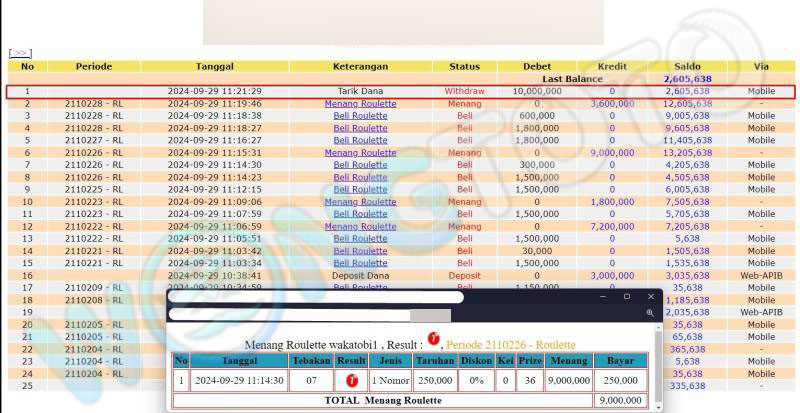Click the Saldo column header
This screenshot has width=800, height=413.
[686, 66]
